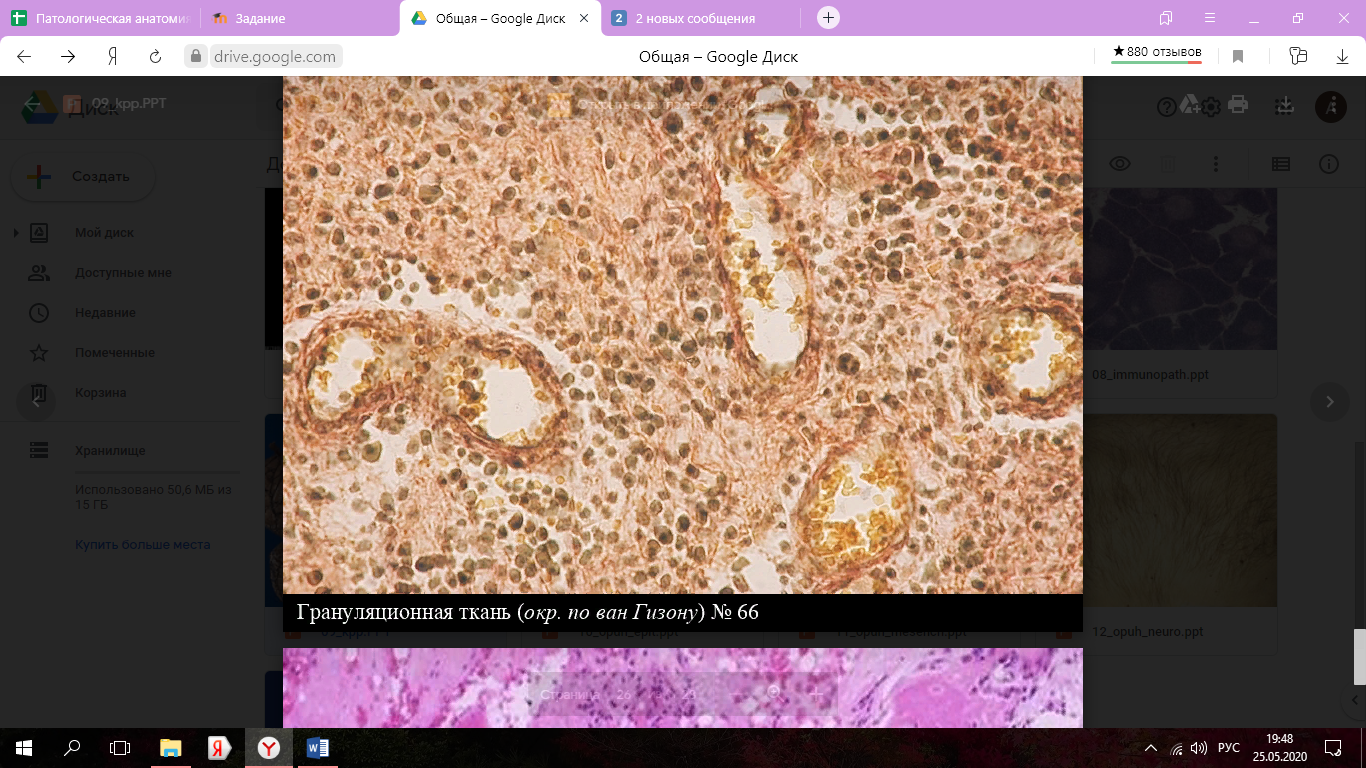Open Yandex home via Я icon
Viewport: 1366px width, 768px height.
[113, 56]
